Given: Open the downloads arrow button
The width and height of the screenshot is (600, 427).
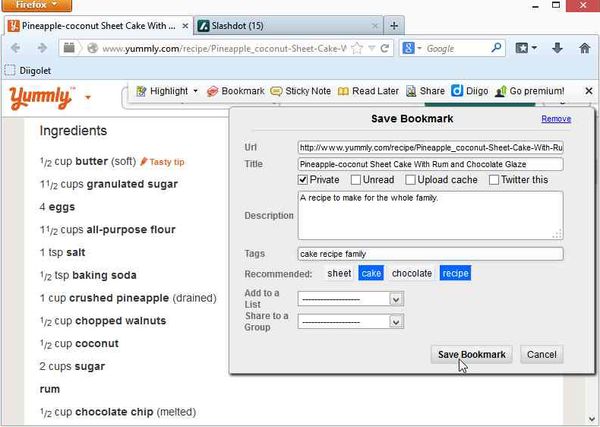Looking at the screenshot, I should pos(557,48).
